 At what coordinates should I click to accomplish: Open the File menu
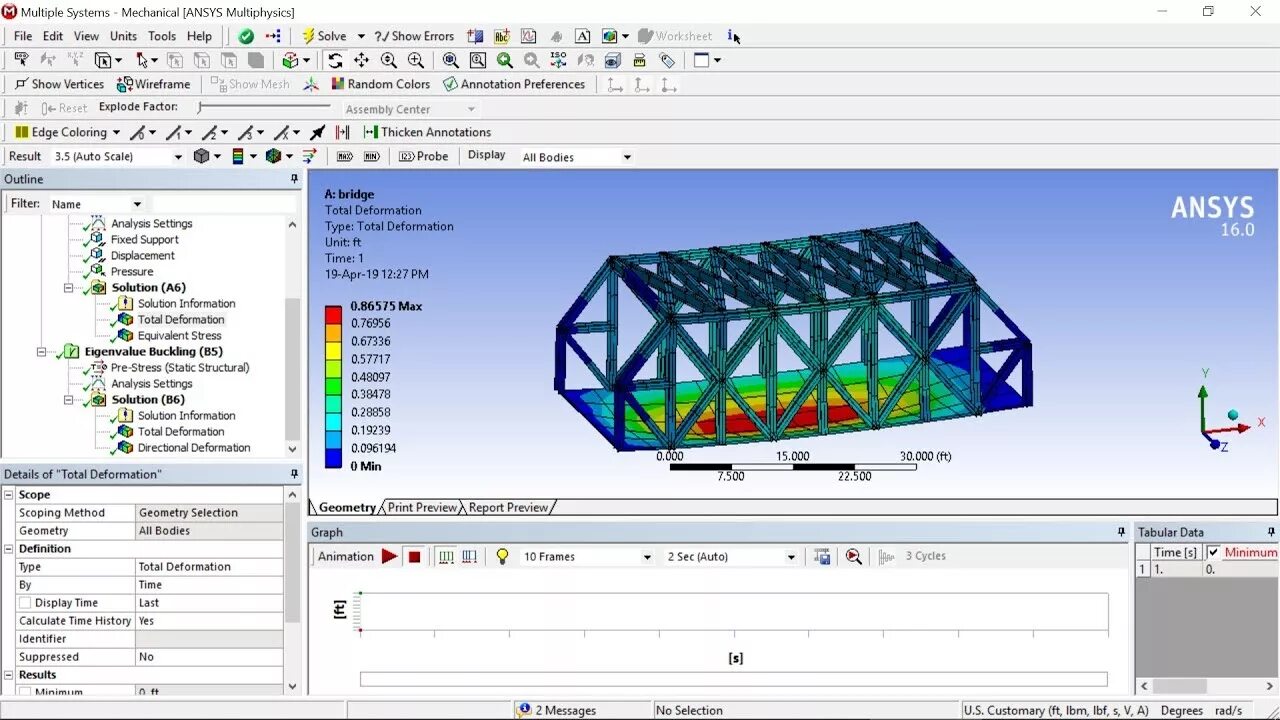pyautogui.click(x=23, y=36)
